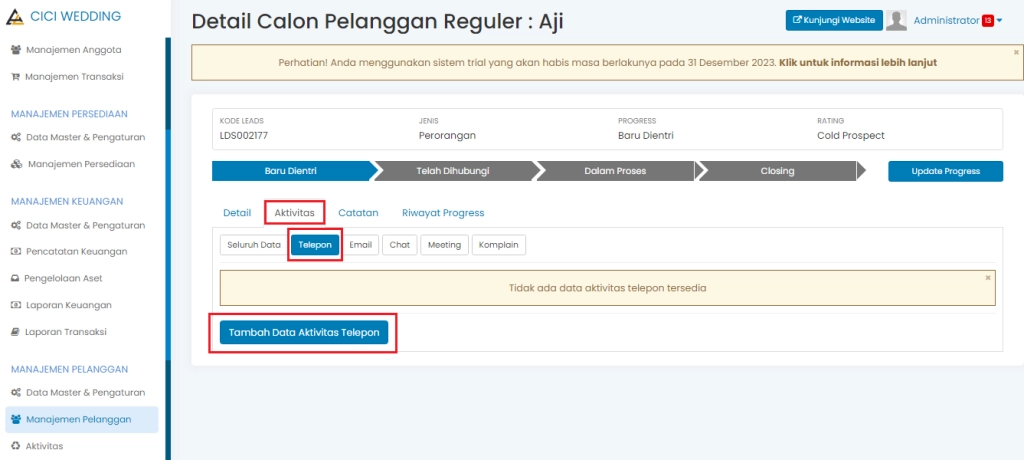
Task: Close the no telephone activity alert
Action: click(988, 277)
